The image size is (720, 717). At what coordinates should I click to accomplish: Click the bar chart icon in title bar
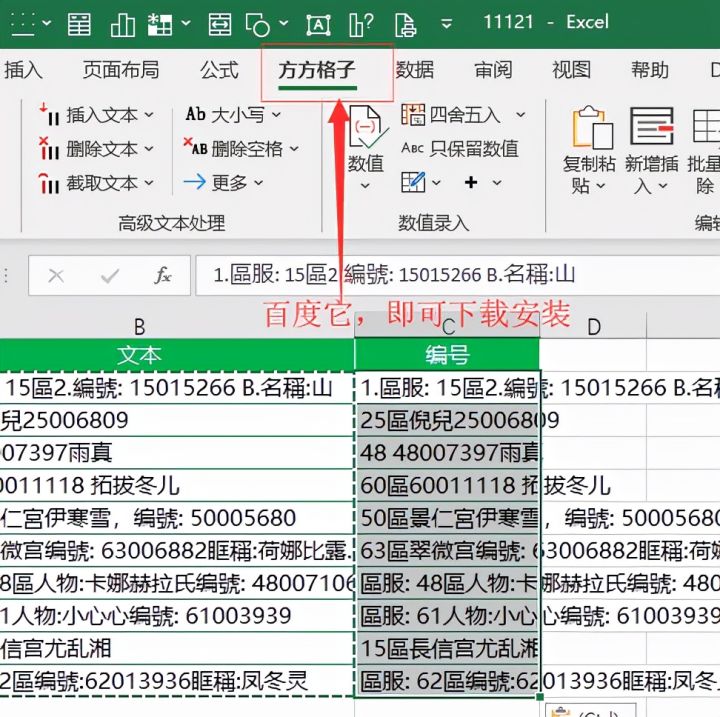123,23
